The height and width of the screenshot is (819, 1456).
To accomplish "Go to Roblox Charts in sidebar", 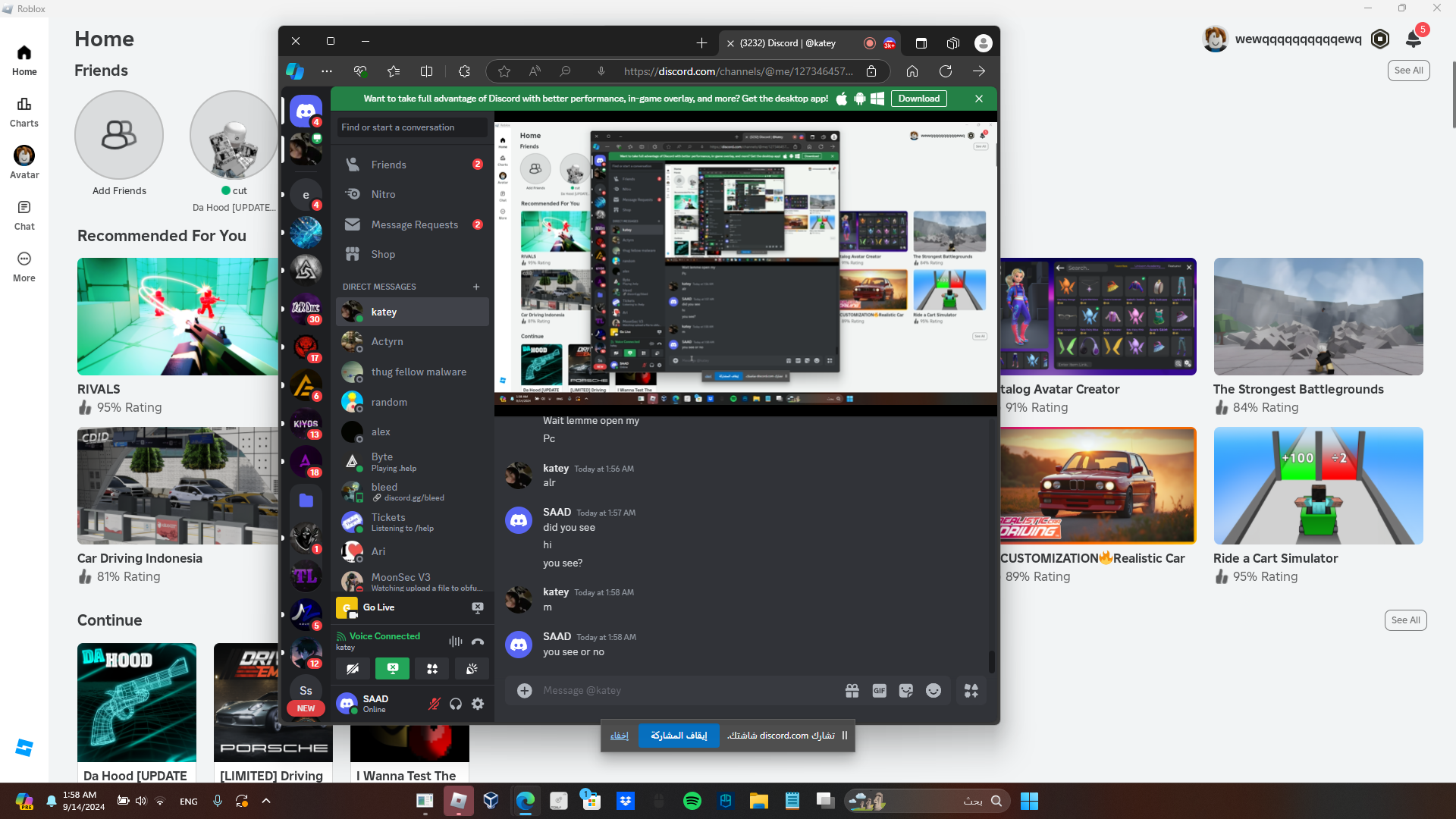I will coord(24,112).
